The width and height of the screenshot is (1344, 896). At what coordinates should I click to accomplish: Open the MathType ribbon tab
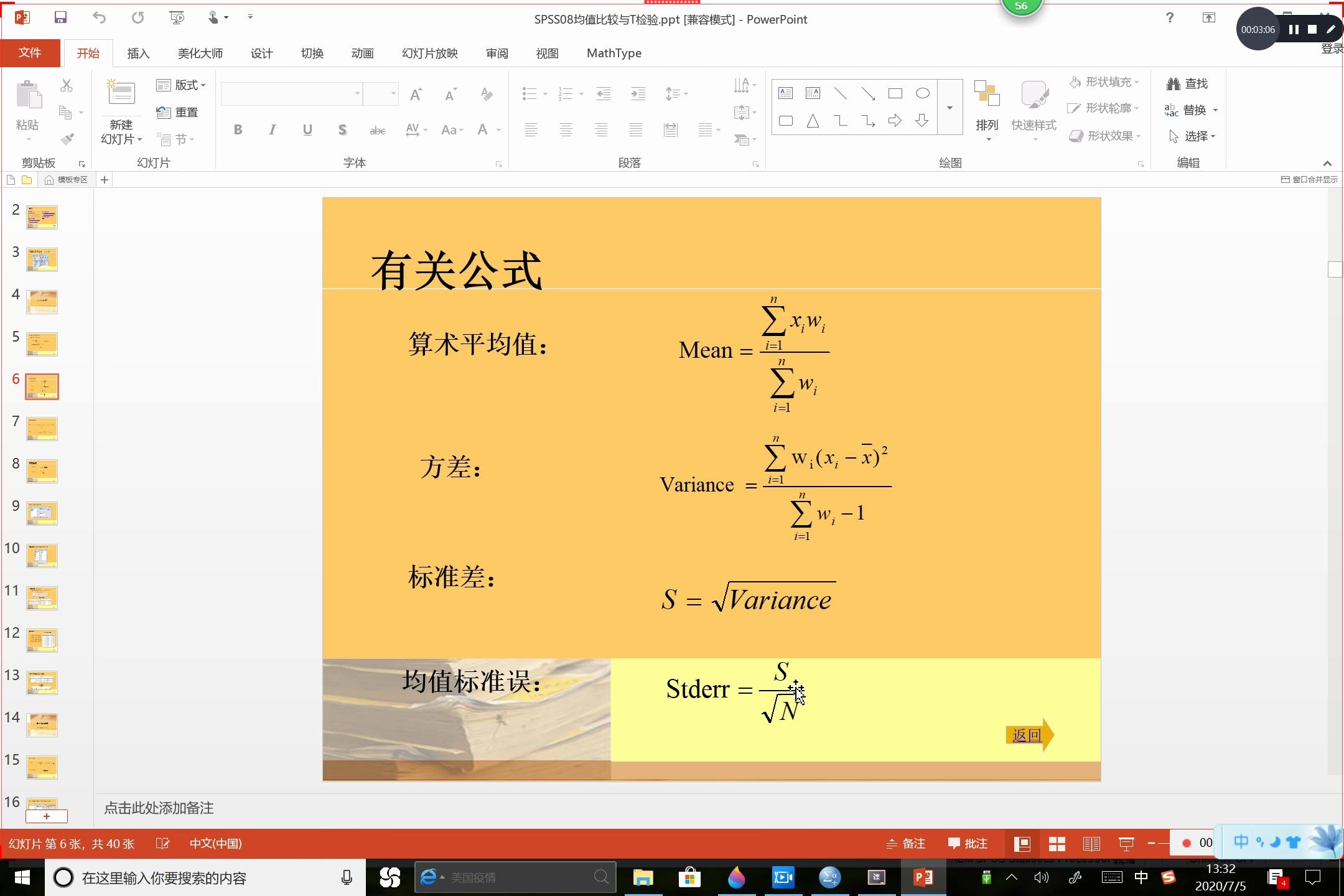point(613,53)
